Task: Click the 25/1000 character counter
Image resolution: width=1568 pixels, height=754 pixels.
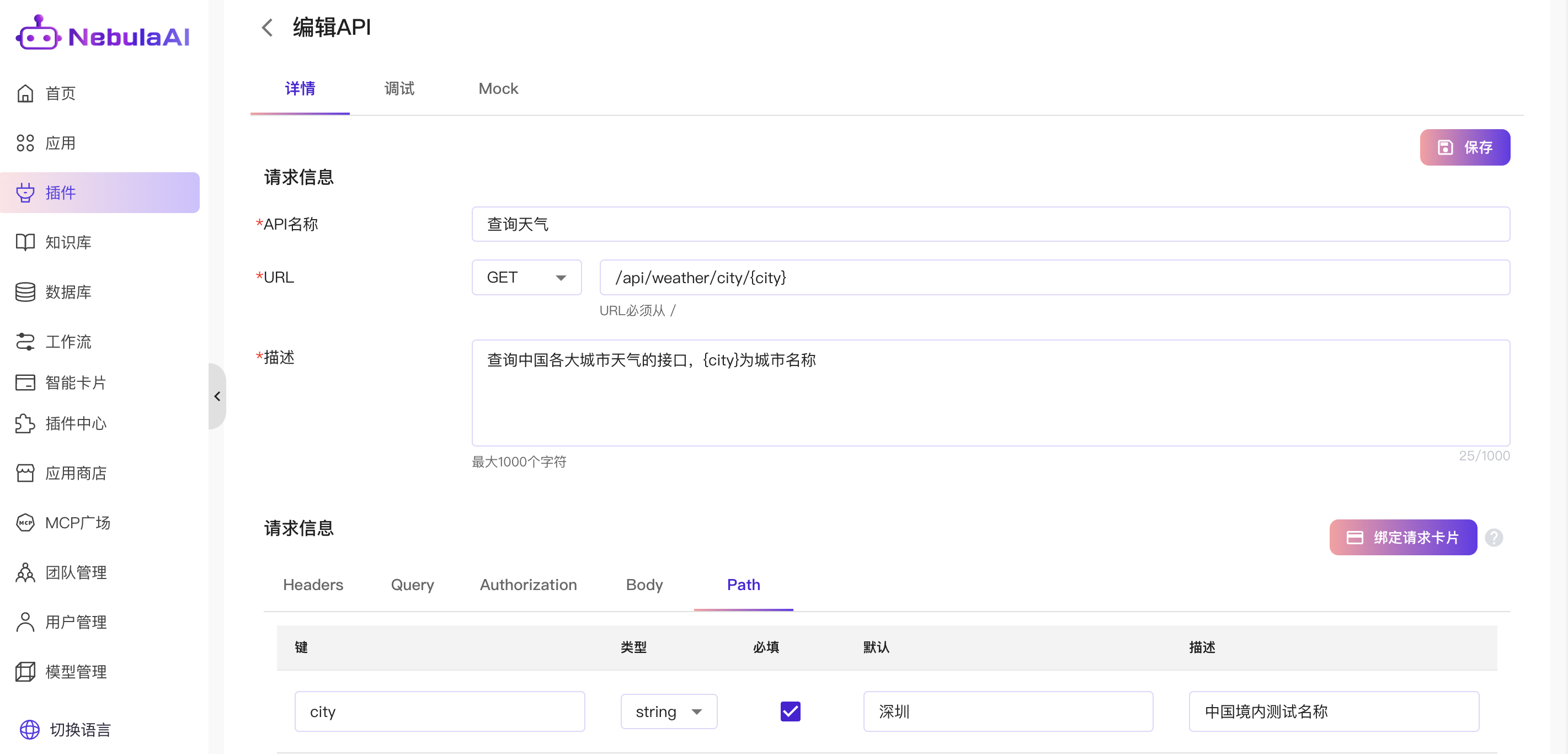Action: tap(1485, 455)
